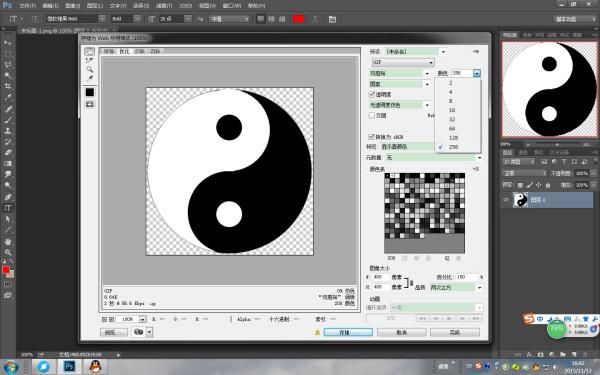This screenshot has height=375, width=600.
Task: Select the Slice Select tool in dialog
Action: [x=90, y=60]
